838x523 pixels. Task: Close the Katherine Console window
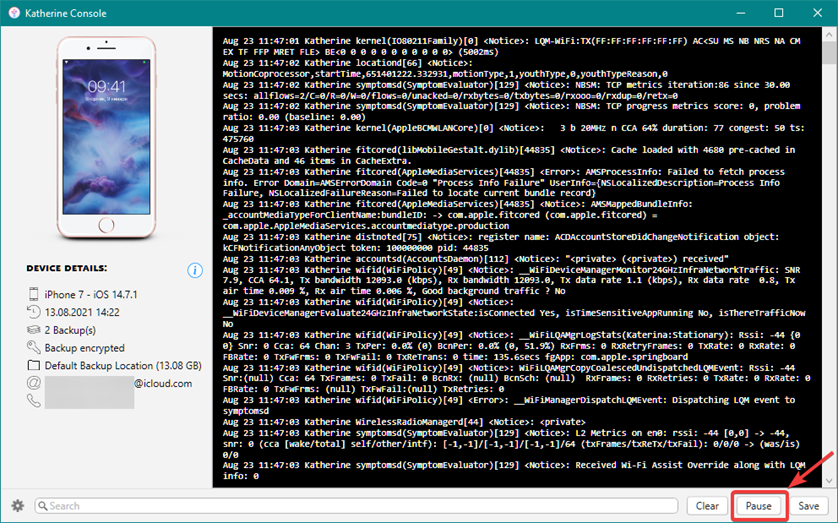tap(818, 13)
